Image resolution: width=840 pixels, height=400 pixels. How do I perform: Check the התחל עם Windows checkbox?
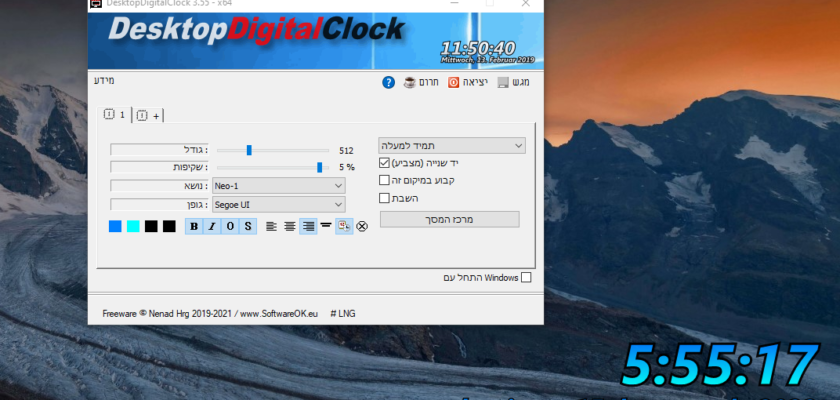click(x=527, y=277)
